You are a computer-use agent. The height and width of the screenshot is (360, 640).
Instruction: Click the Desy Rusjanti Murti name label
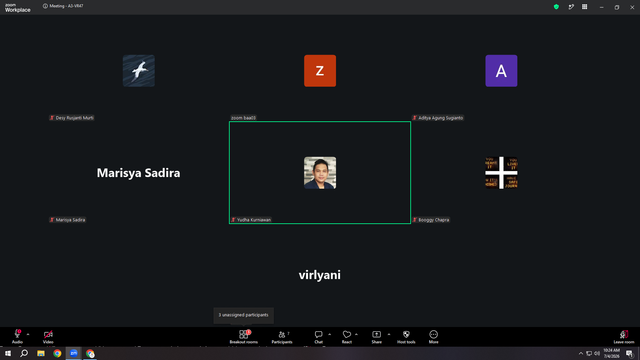pos(71,118)
